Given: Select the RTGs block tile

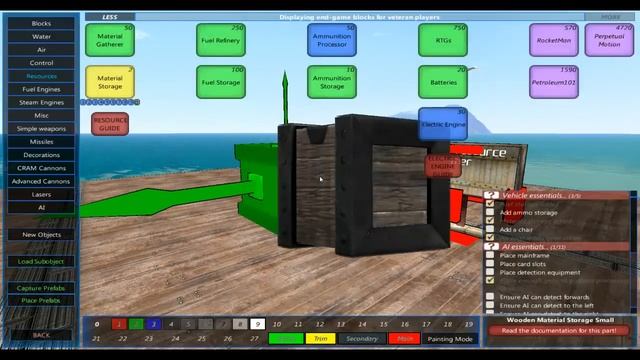Looking at the screenshot, I should click(443, 40).
